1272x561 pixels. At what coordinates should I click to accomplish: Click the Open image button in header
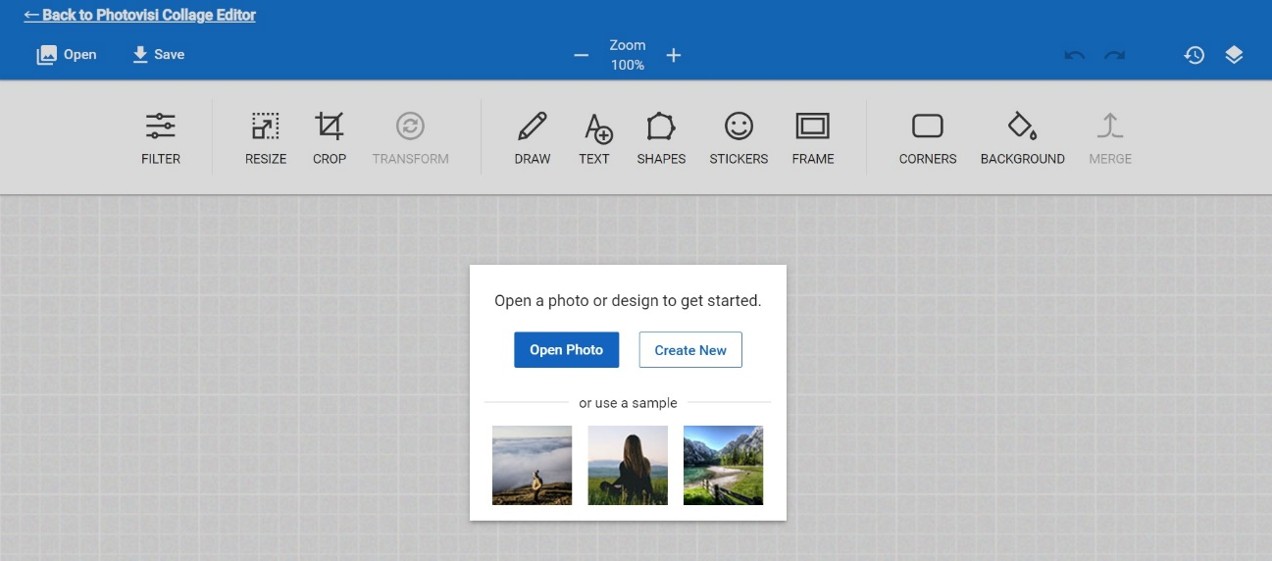click(x=67, y=55)
